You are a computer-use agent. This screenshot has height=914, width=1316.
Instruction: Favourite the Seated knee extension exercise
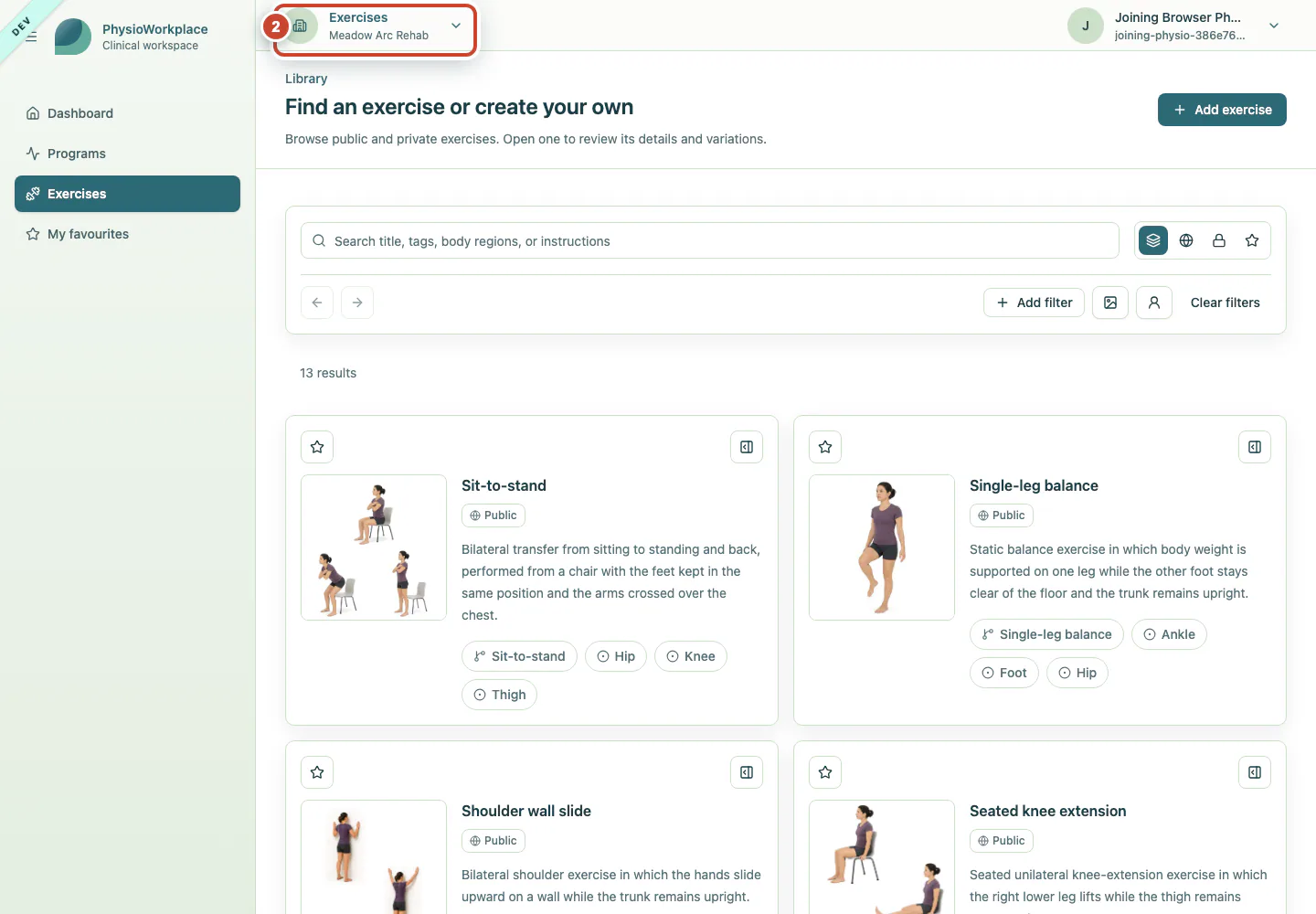(825, 772)
